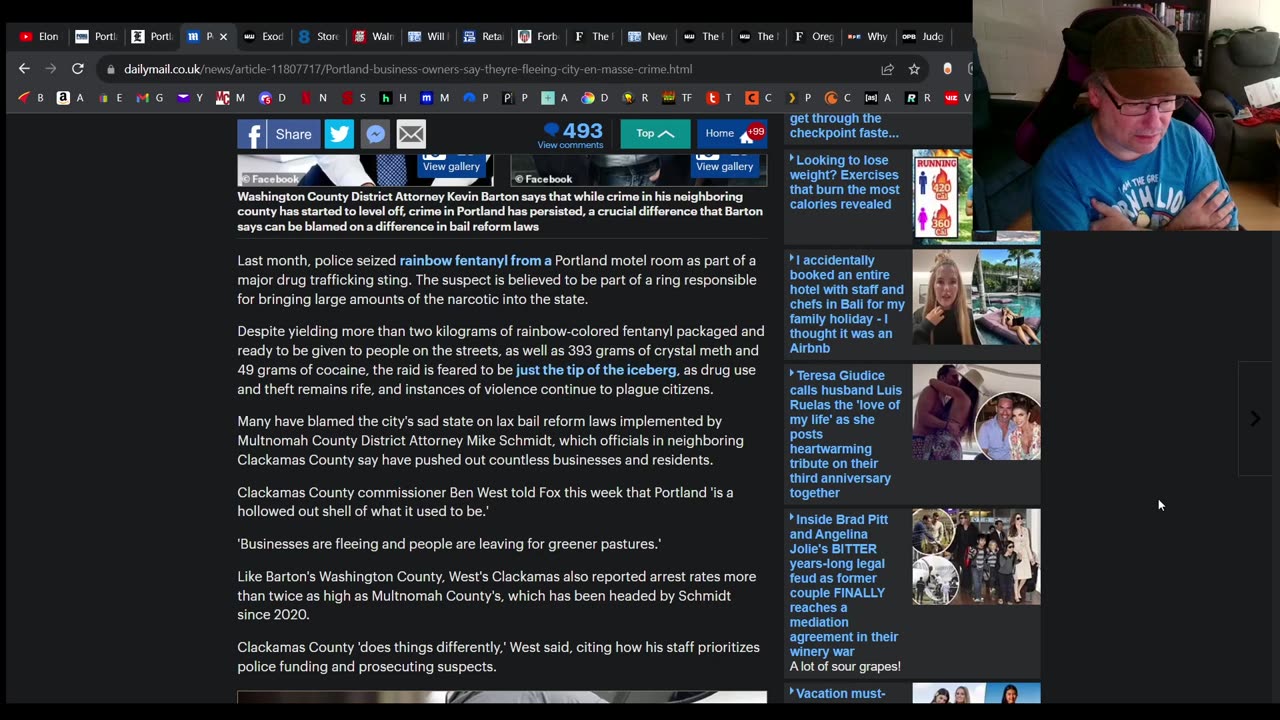Open the red 'VIZ' bookmark
Screen dimensions: 1280x720
tap(957, 98)
